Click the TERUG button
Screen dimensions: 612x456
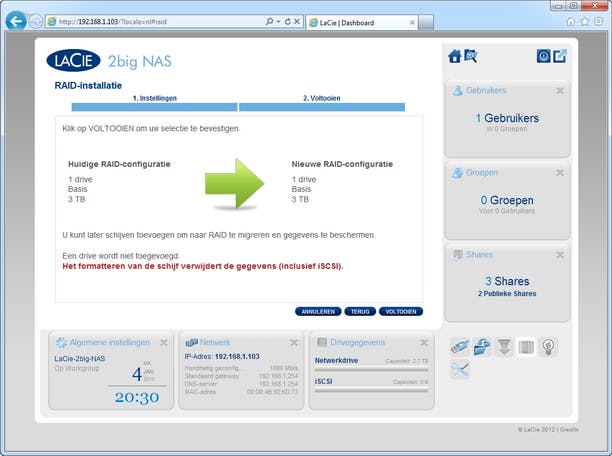pyautogui.click(x=360, y=312)
